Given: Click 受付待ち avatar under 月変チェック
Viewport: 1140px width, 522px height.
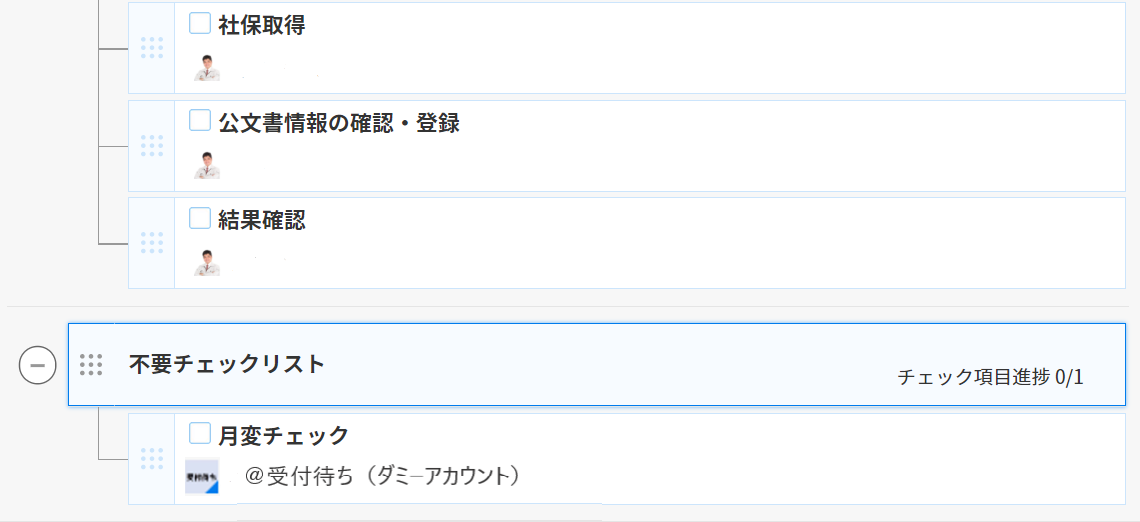Looking at the screenshot, I should (x=201, y=477).
